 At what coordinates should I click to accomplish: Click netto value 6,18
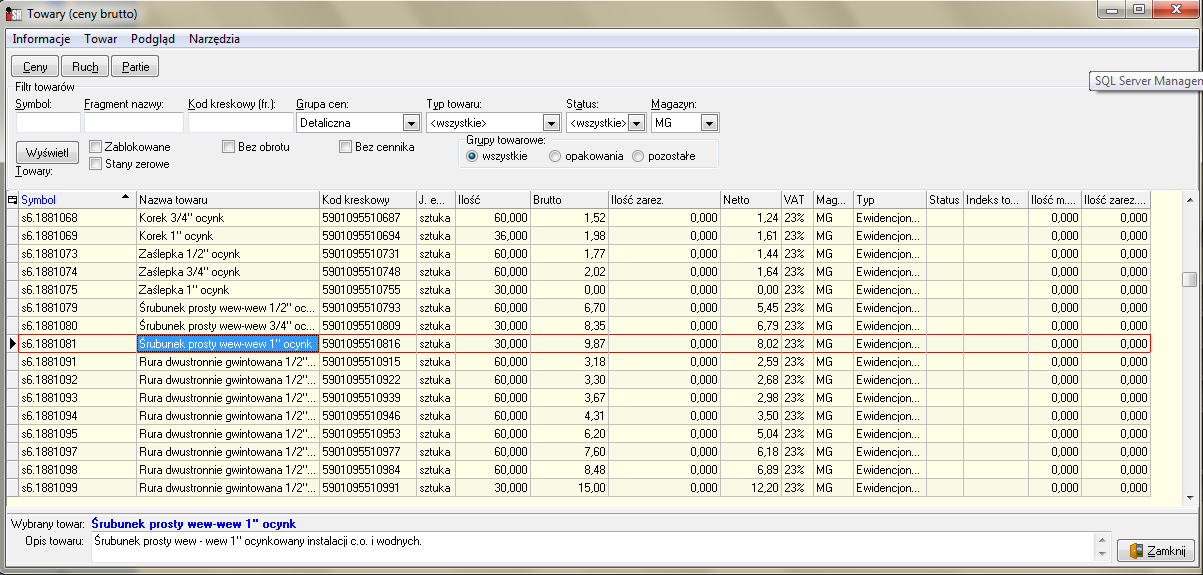tap(750, 451)
